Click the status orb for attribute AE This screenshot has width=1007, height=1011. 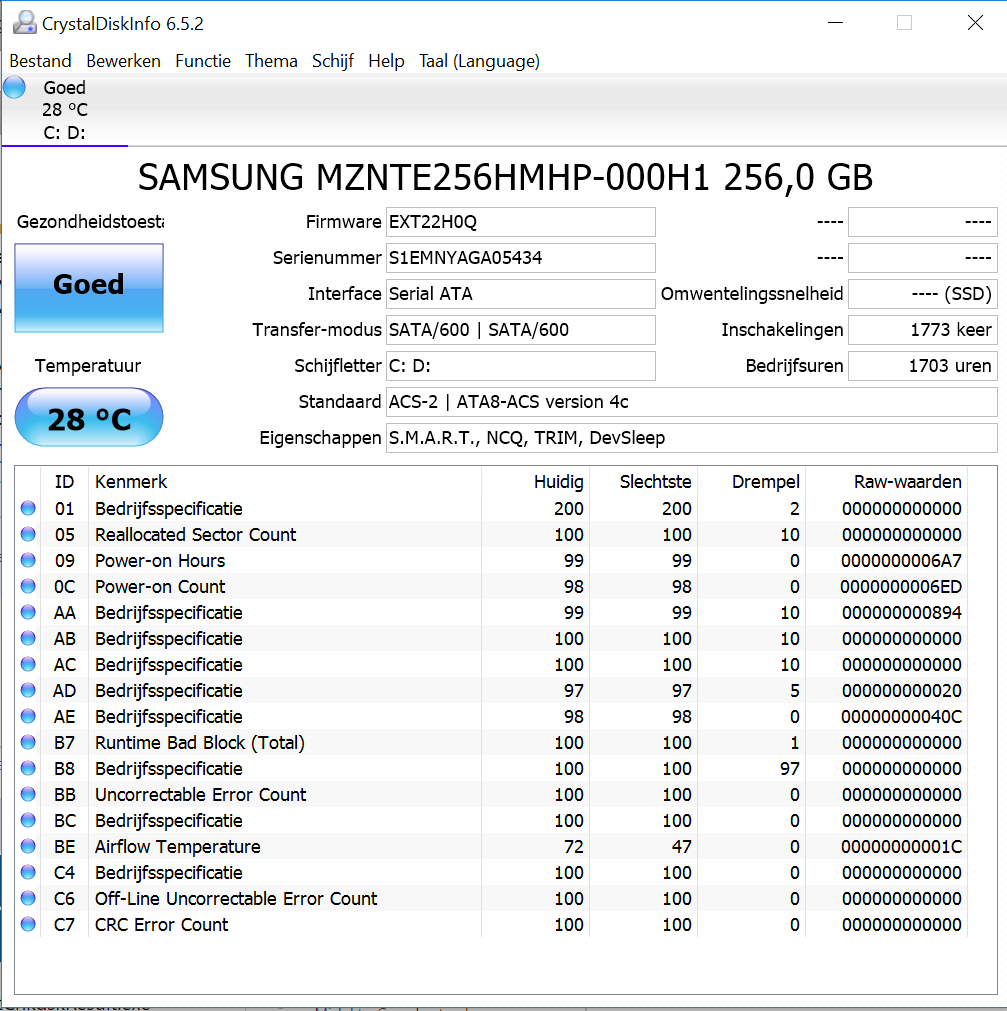click(28, 716)
